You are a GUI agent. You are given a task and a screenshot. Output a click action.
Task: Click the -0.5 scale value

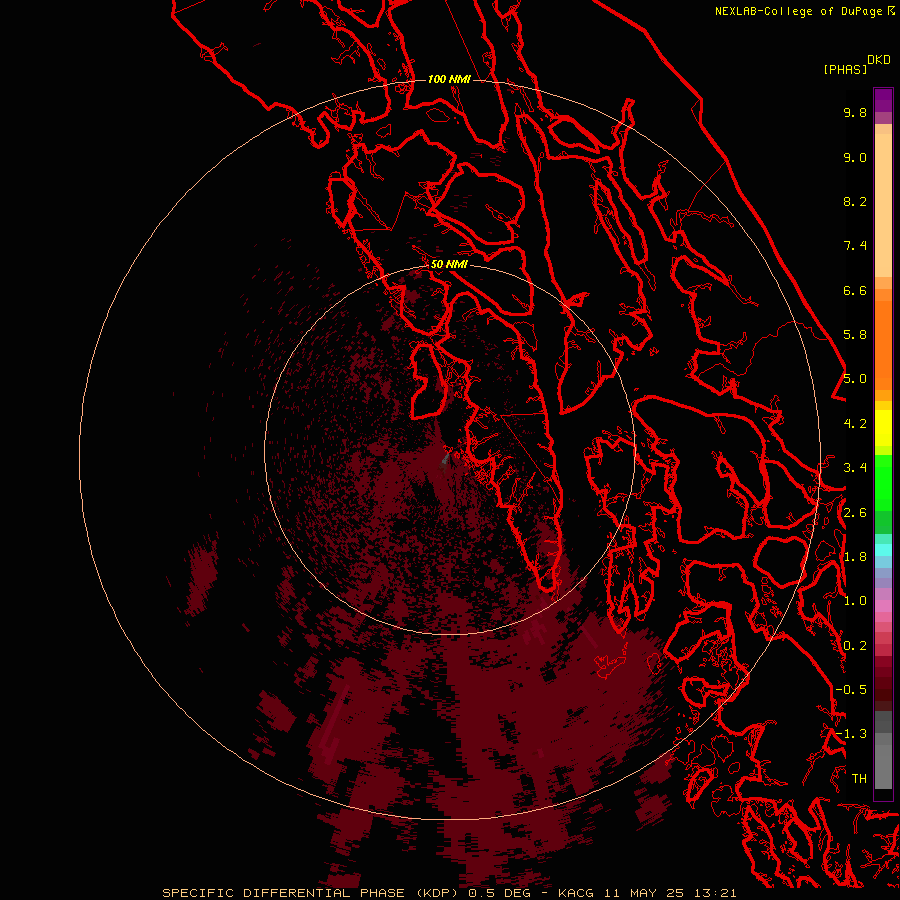(x=851, y=690)
